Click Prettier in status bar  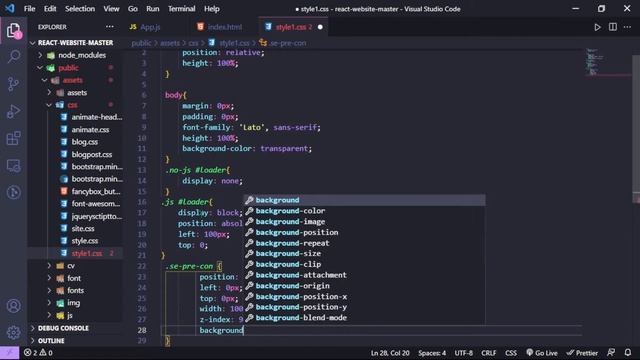(x=582, y=353)
